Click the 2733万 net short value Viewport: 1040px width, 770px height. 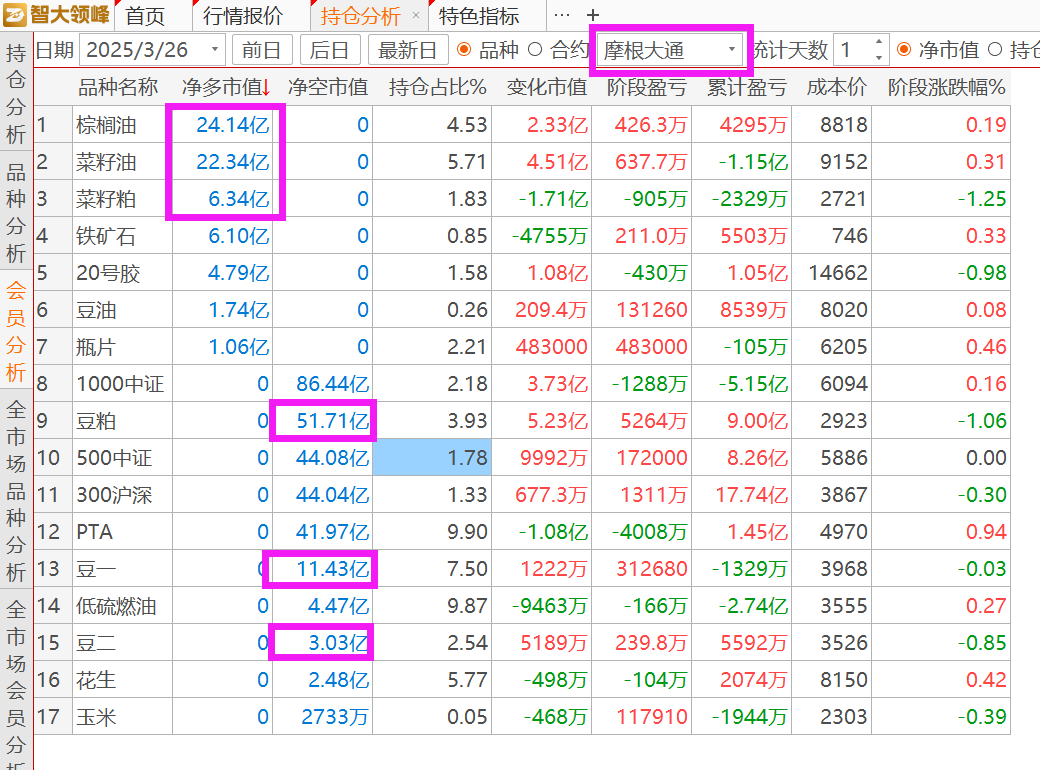pyautogui.click(x=335, y=717)
